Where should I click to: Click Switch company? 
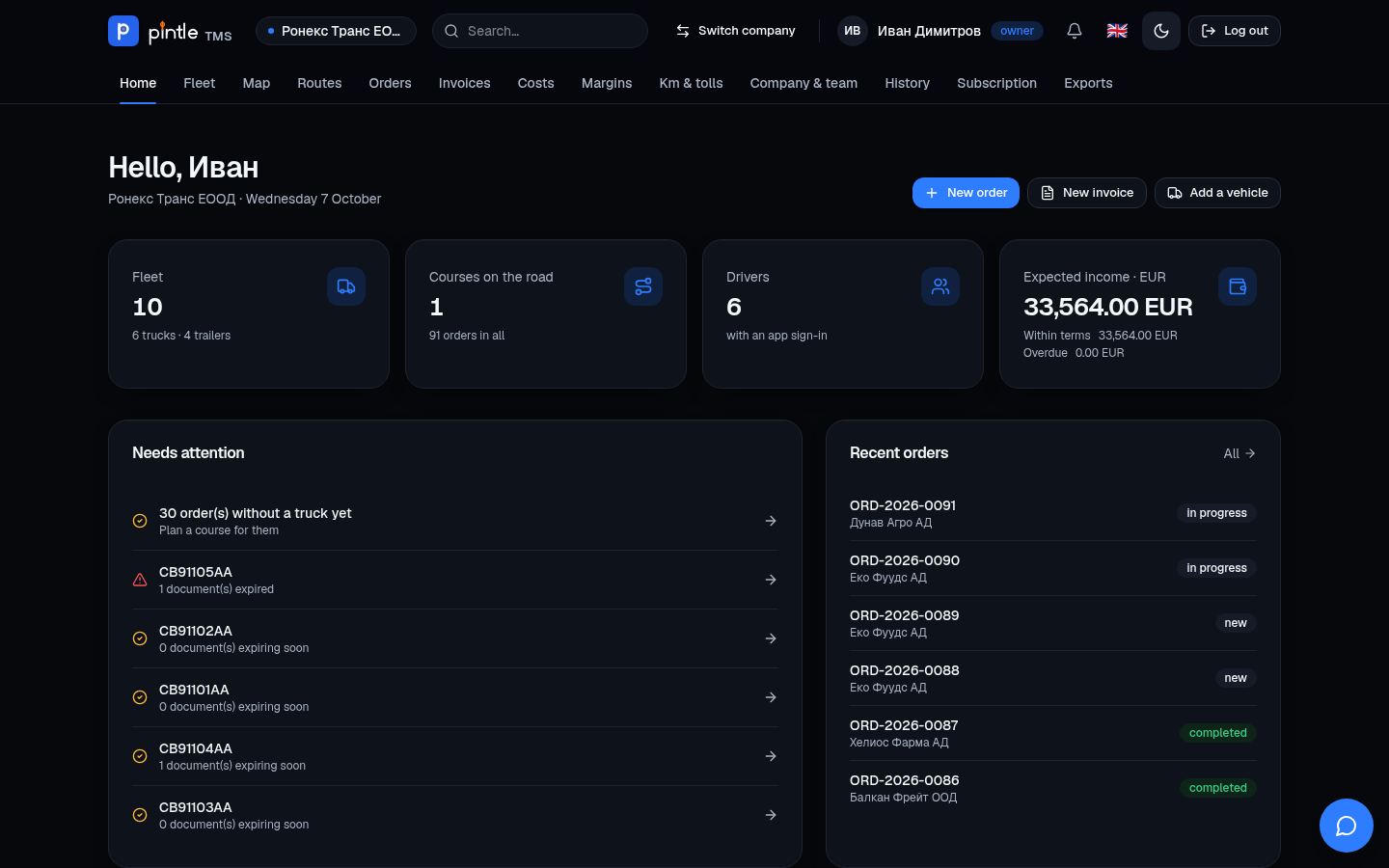pyautogui.click(x=735, y=31)
